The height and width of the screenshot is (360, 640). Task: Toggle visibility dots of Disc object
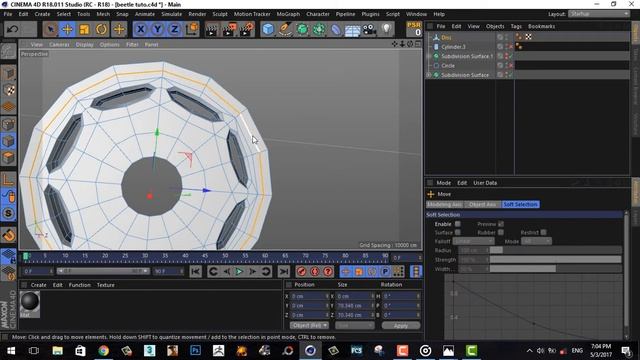click(507, 37)
